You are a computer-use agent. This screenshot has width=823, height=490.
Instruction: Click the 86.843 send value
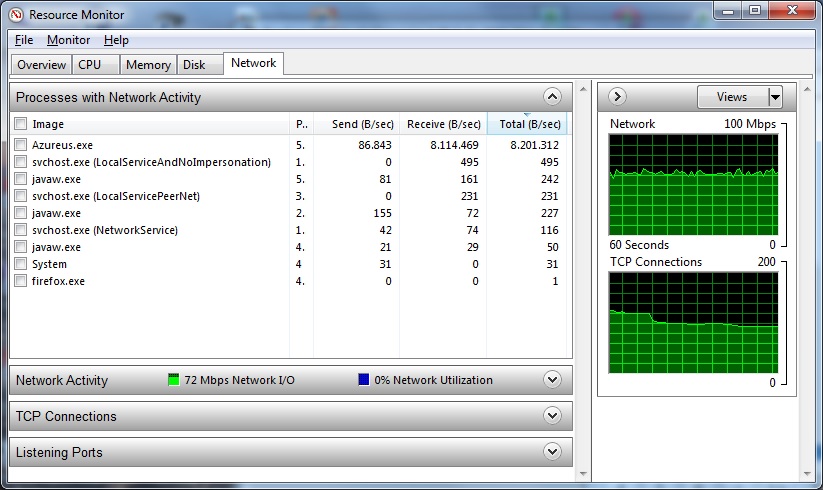pyautogui.click(x=375, y=145)
